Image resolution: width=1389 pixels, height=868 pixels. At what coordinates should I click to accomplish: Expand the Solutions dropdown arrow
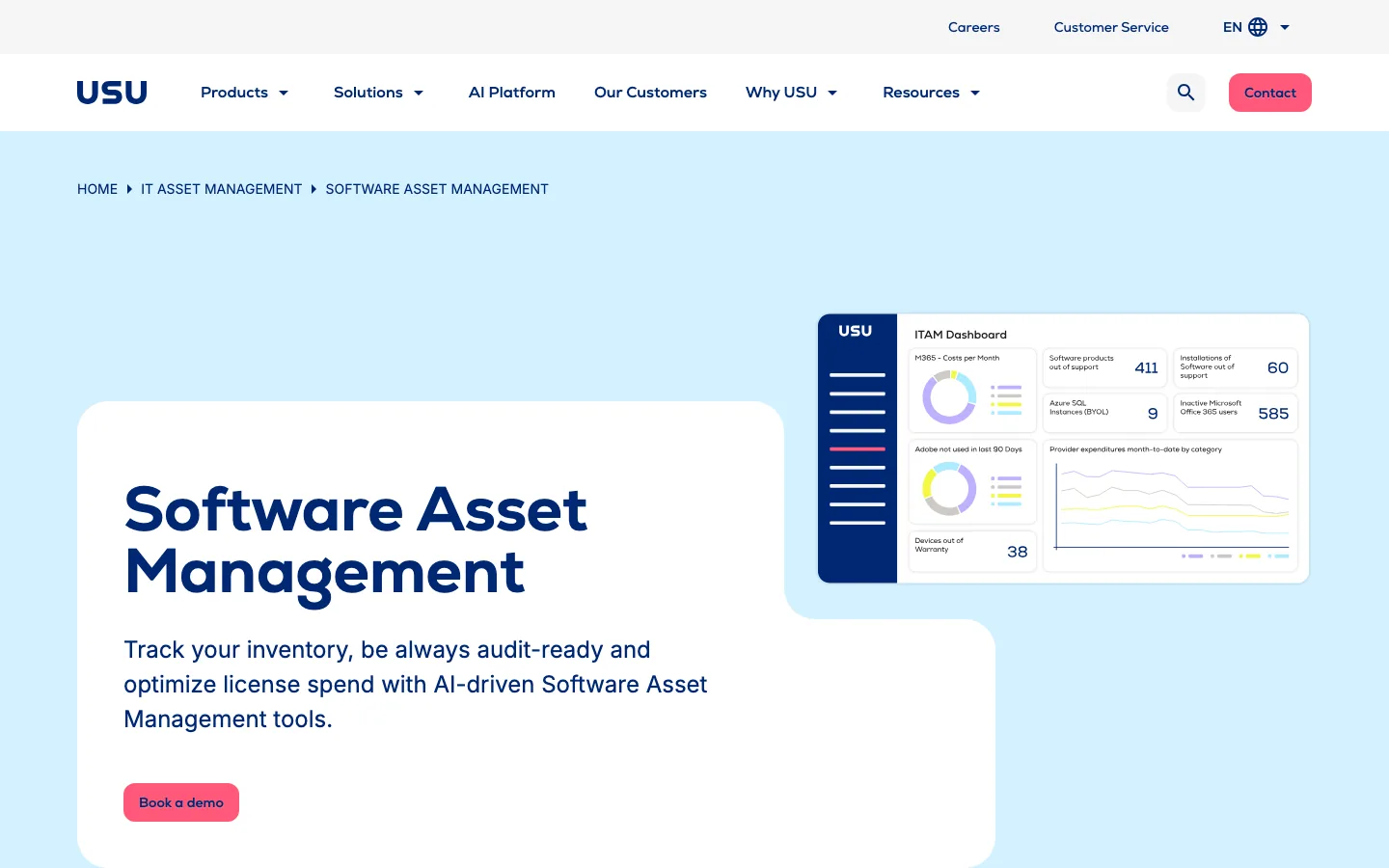click(x=419, y=93)
